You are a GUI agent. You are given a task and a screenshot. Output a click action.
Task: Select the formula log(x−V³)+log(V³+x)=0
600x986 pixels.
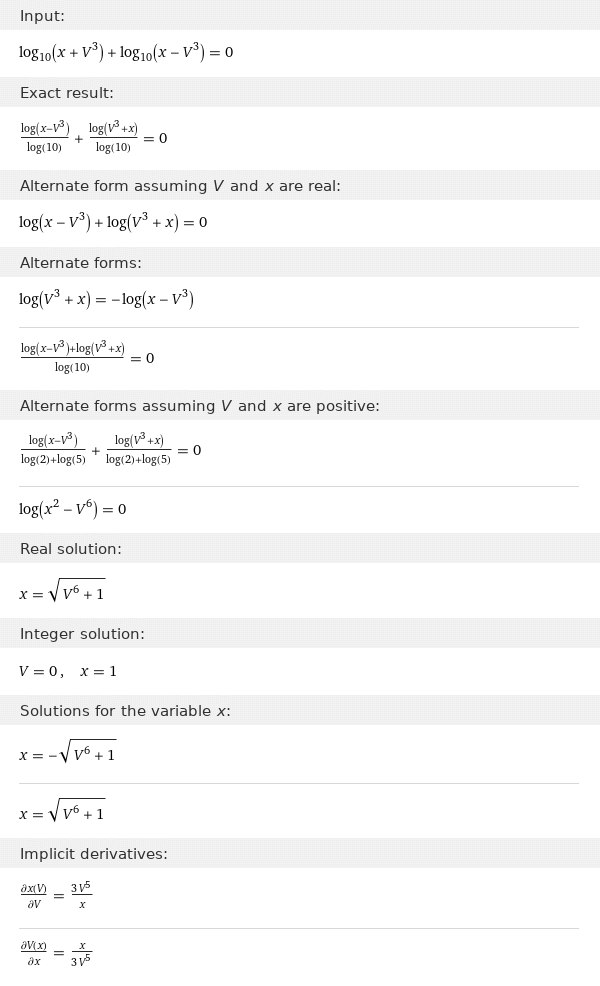tap(113, 222)
